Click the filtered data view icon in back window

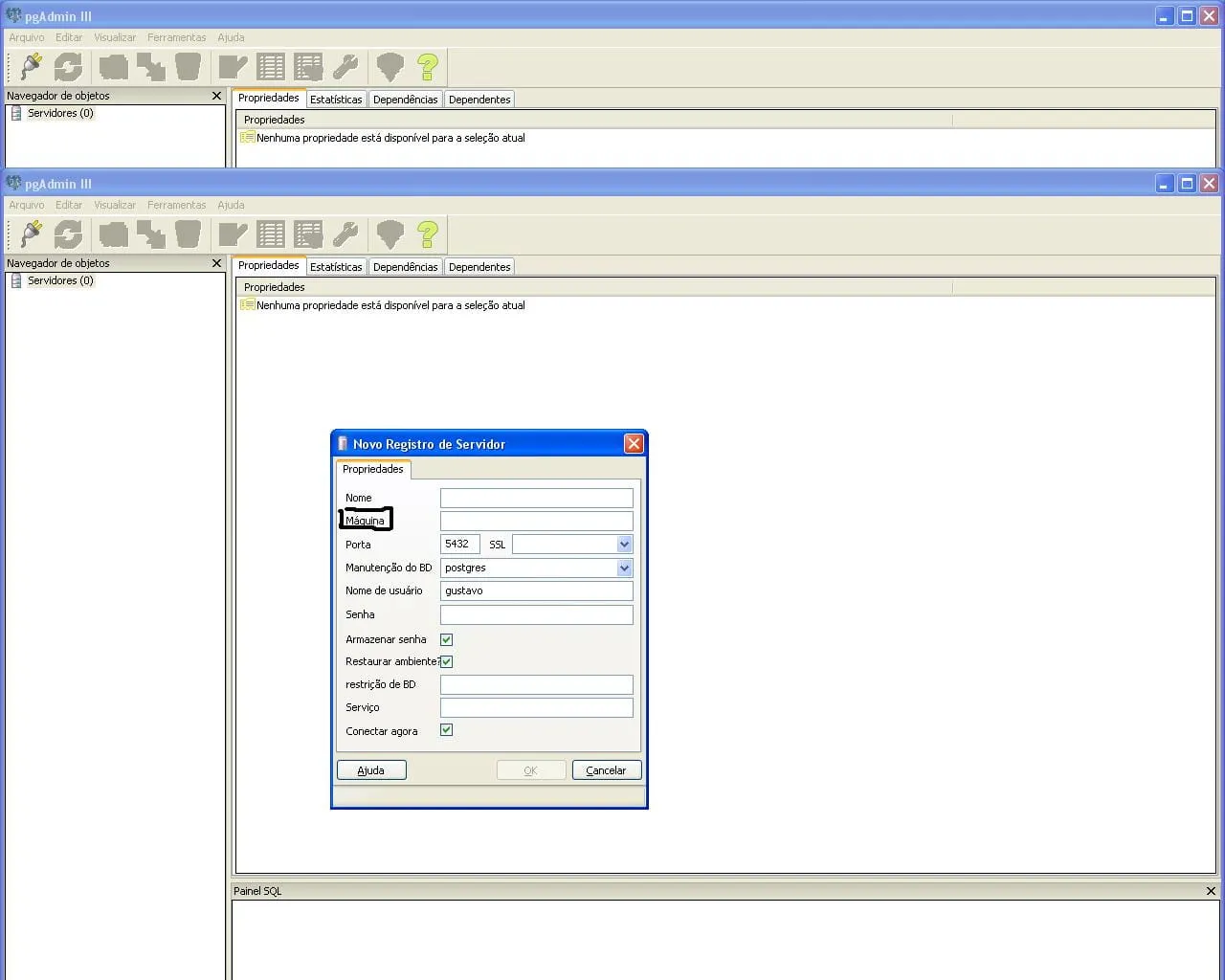tap(308, 66)
